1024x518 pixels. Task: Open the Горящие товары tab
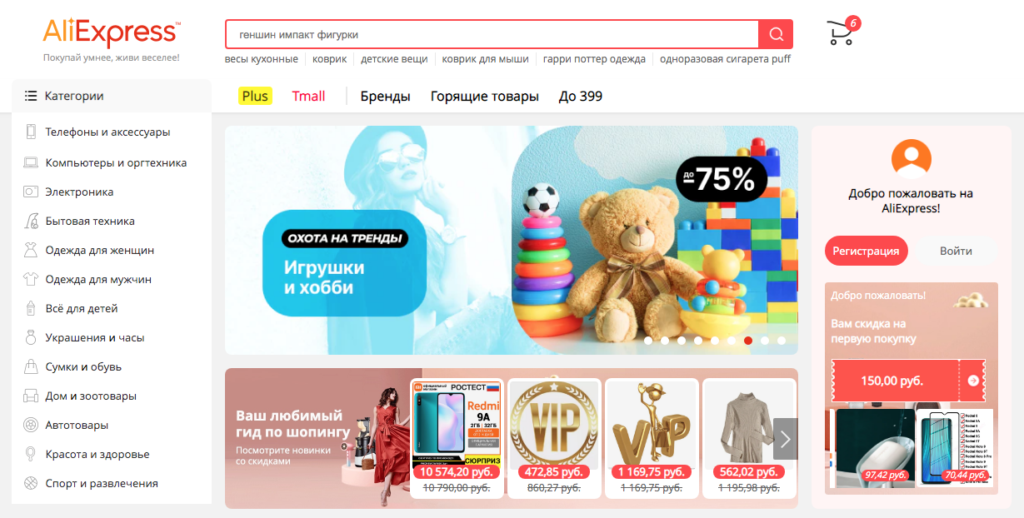pos(485,96)
